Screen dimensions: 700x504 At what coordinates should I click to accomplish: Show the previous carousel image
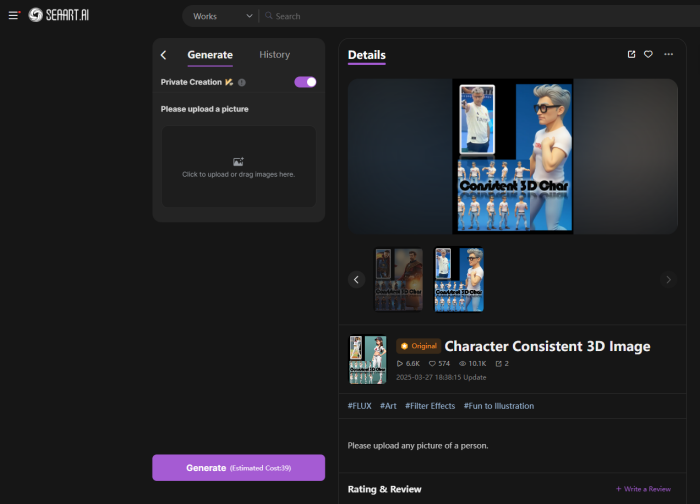(x=356, y=279)
